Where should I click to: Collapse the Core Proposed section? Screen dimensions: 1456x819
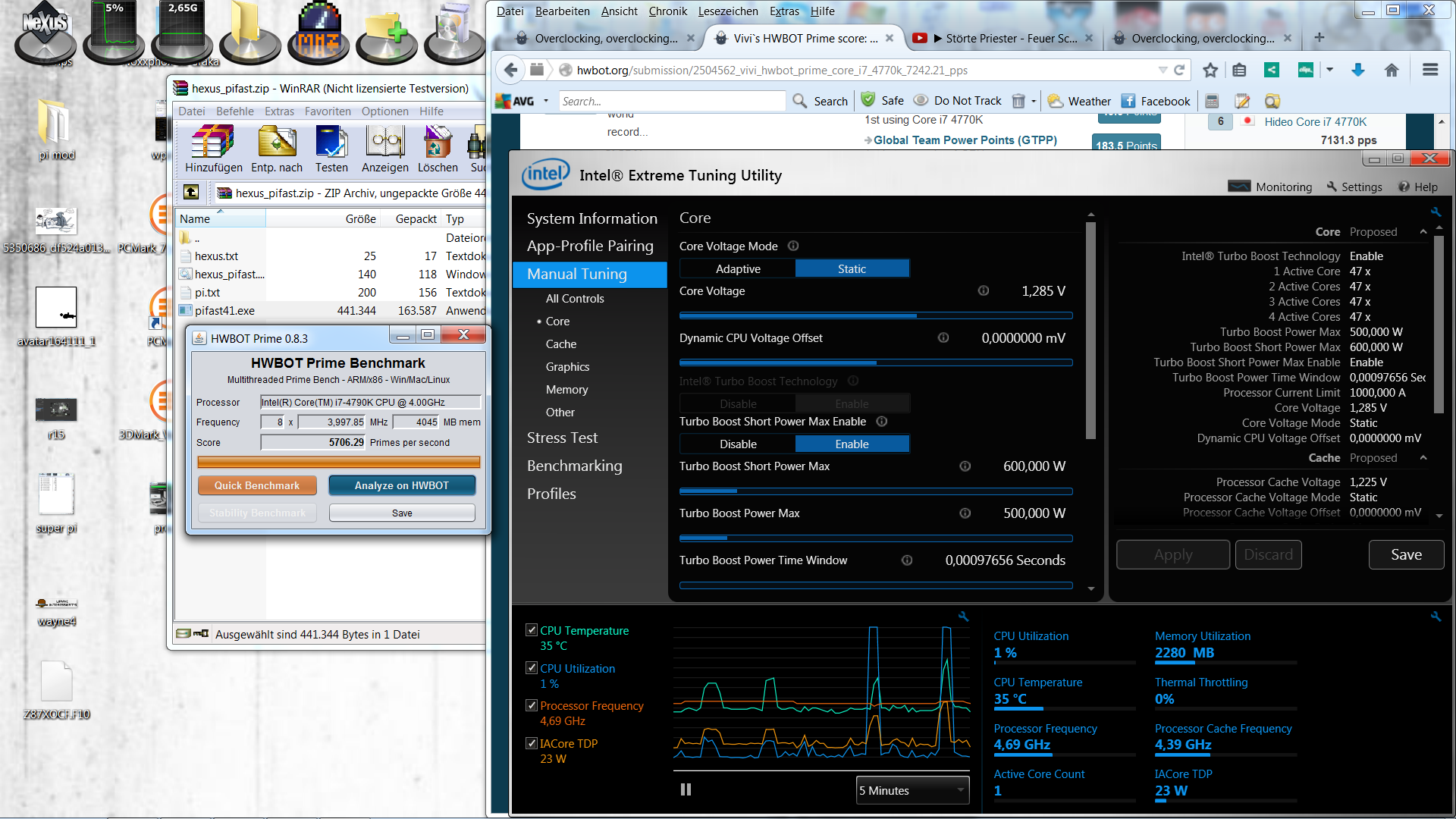[x=1423, y=232]
